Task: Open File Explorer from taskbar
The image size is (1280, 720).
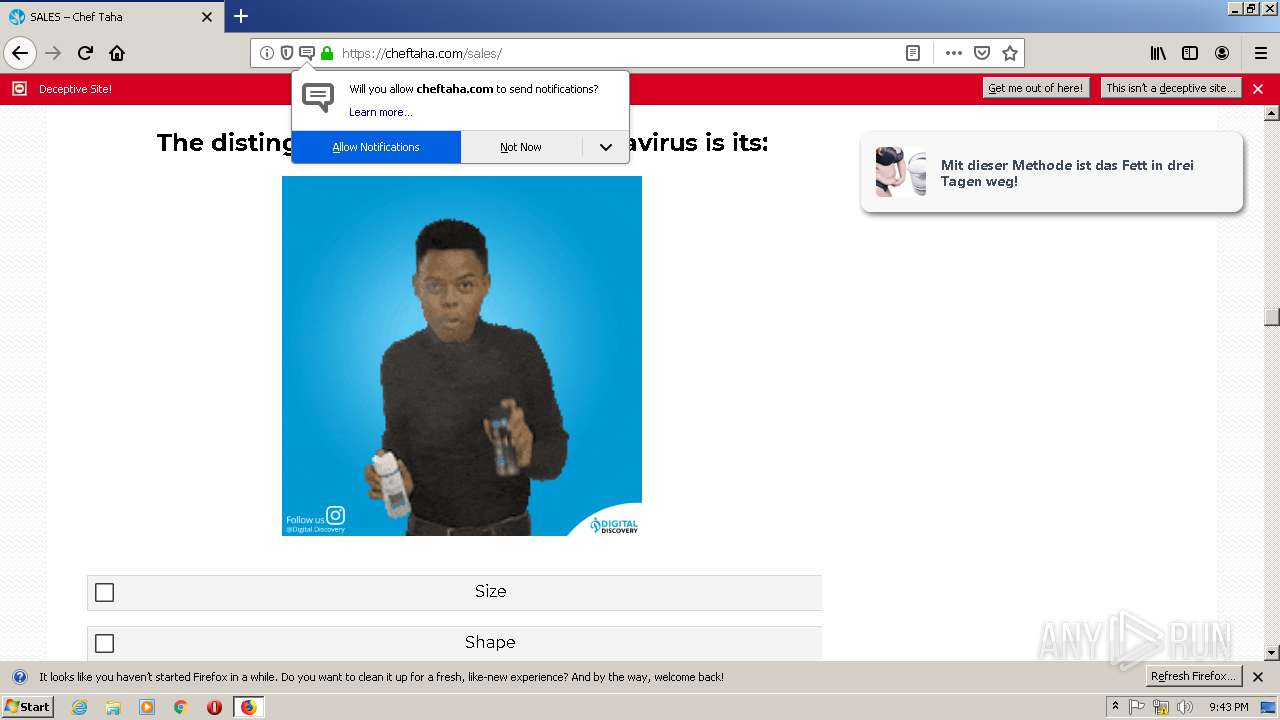Action: tap(113, 707)
